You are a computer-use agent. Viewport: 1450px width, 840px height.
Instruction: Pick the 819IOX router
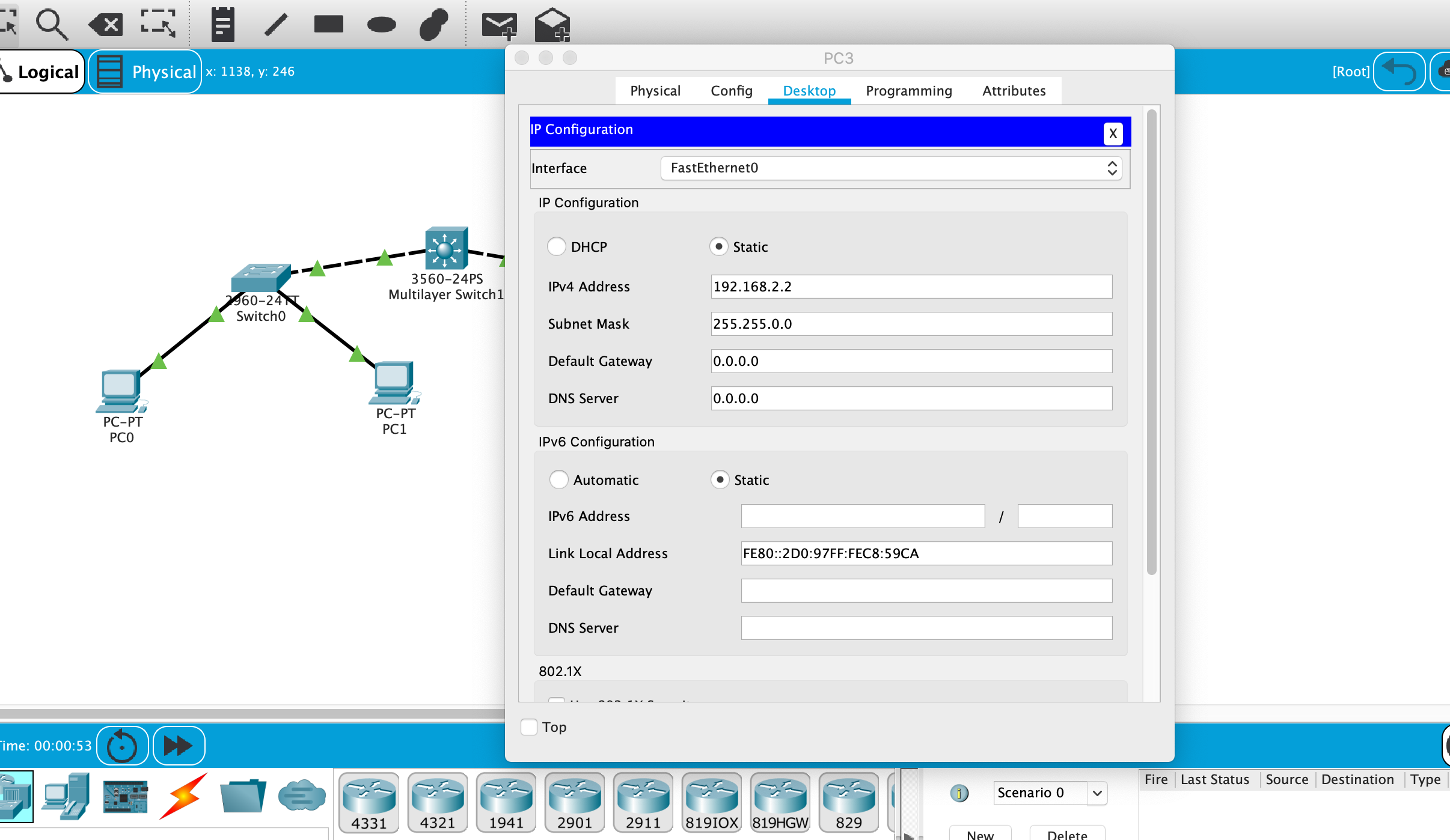(x=712, y=803)
